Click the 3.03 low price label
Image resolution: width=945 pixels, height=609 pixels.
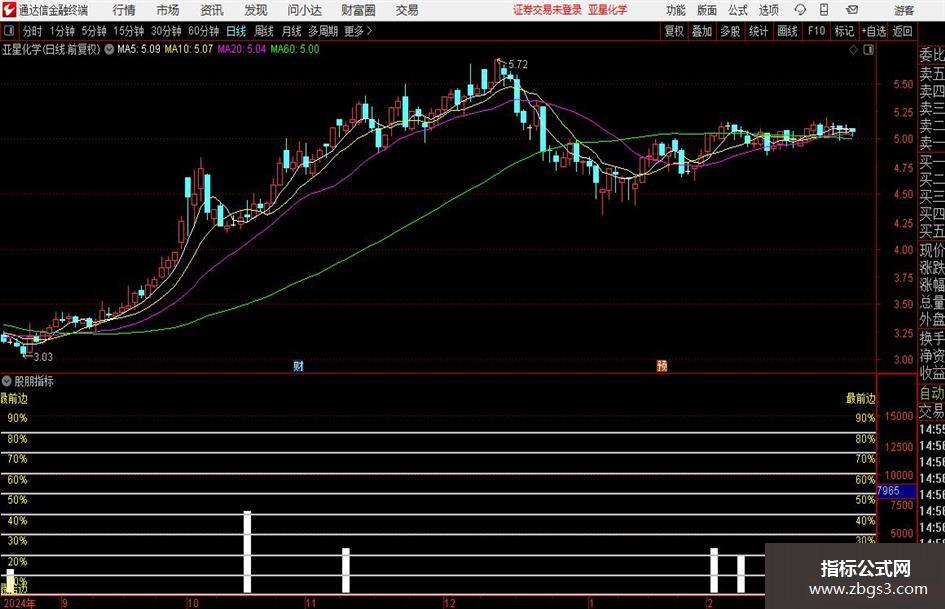coord(43,357)
